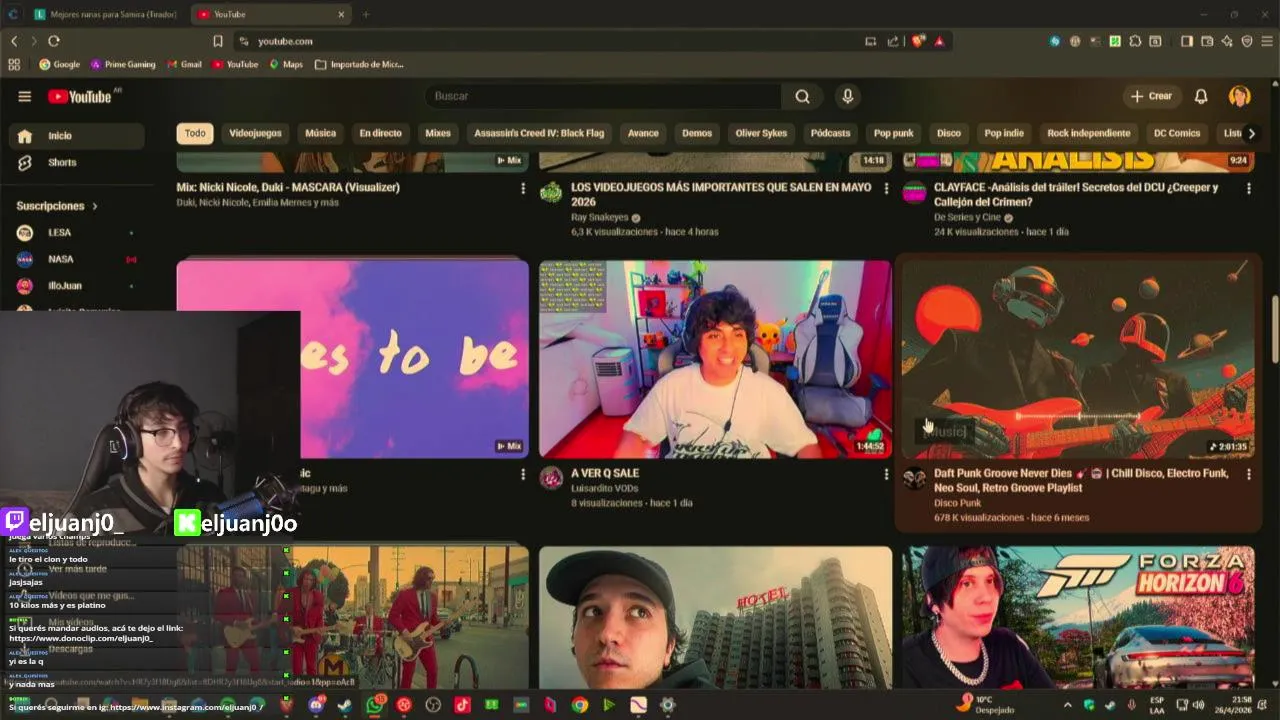The image size is (1280, 720).
Task: Open the A VER Q SALE video thumbnail
Action: pos(715,359)
